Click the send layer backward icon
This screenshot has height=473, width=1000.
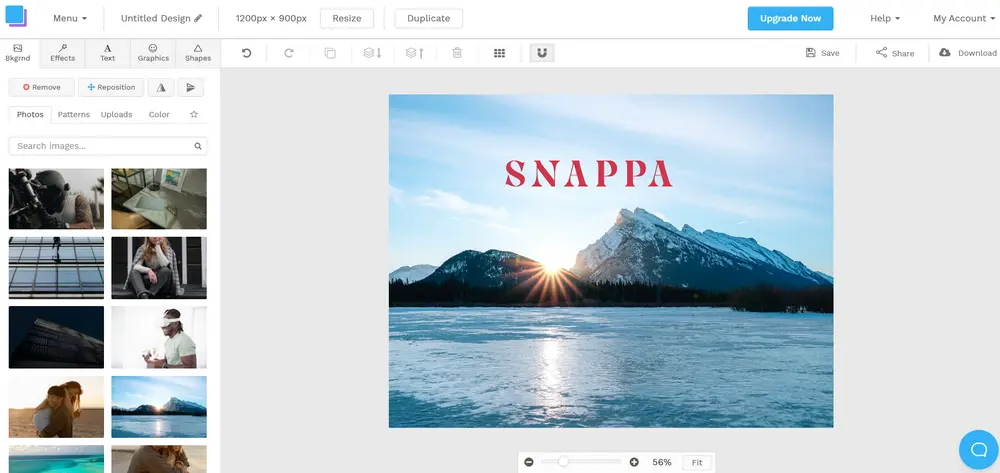click(x=372, y=53)
